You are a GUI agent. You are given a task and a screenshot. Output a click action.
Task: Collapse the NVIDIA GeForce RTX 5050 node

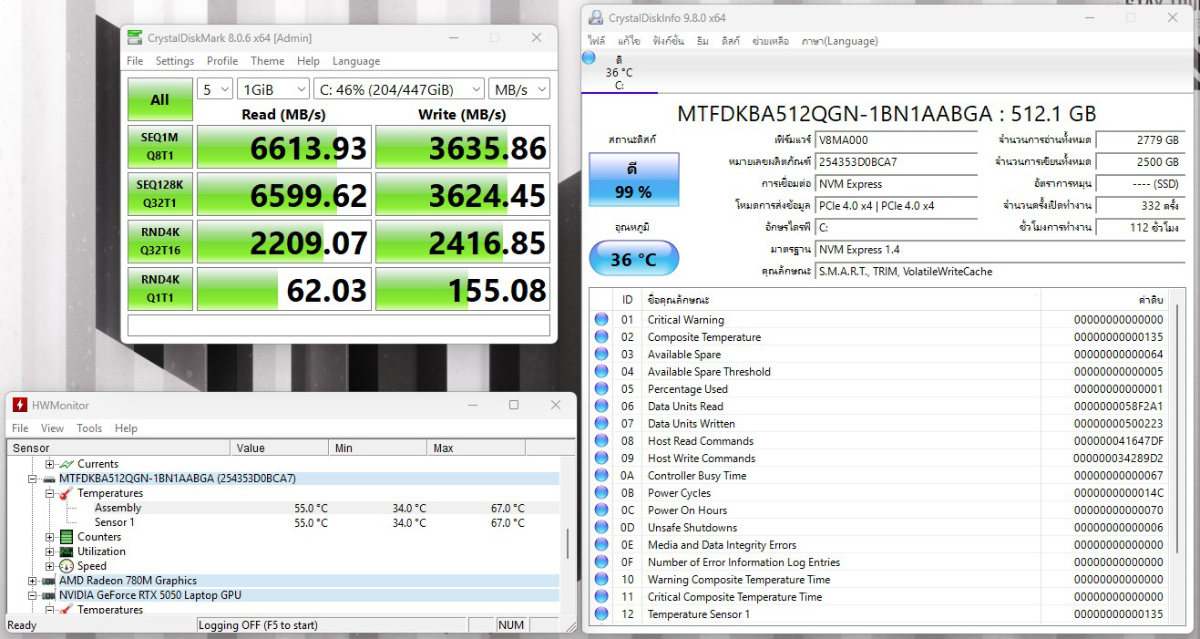pos(32,595)
